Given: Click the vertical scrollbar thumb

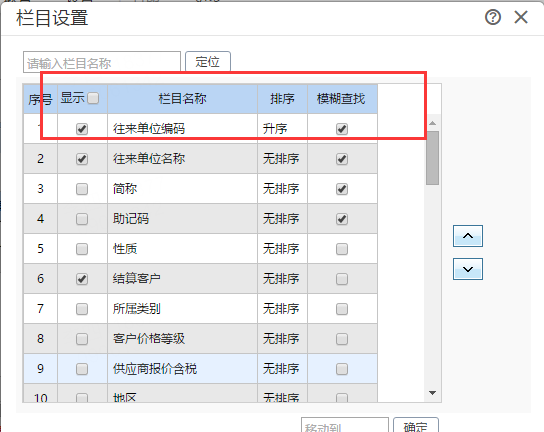Looking at the screenshot, I should click(432, 158).
